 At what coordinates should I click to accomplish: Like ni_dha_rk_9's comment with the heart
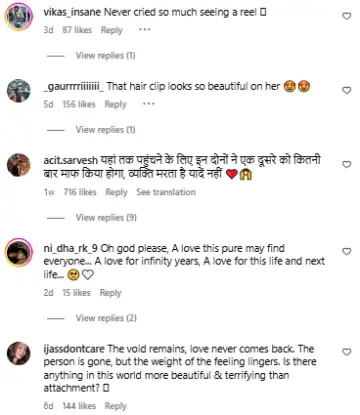(347, 252)
